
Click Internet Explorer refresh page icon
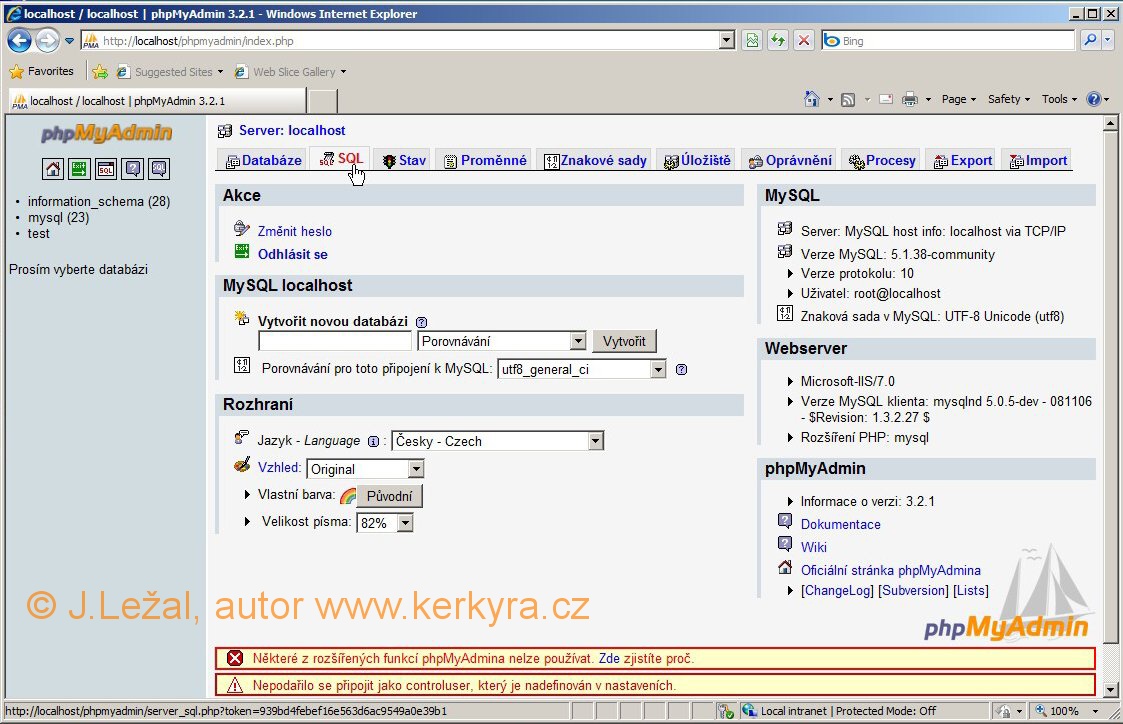tap(778, 41)
